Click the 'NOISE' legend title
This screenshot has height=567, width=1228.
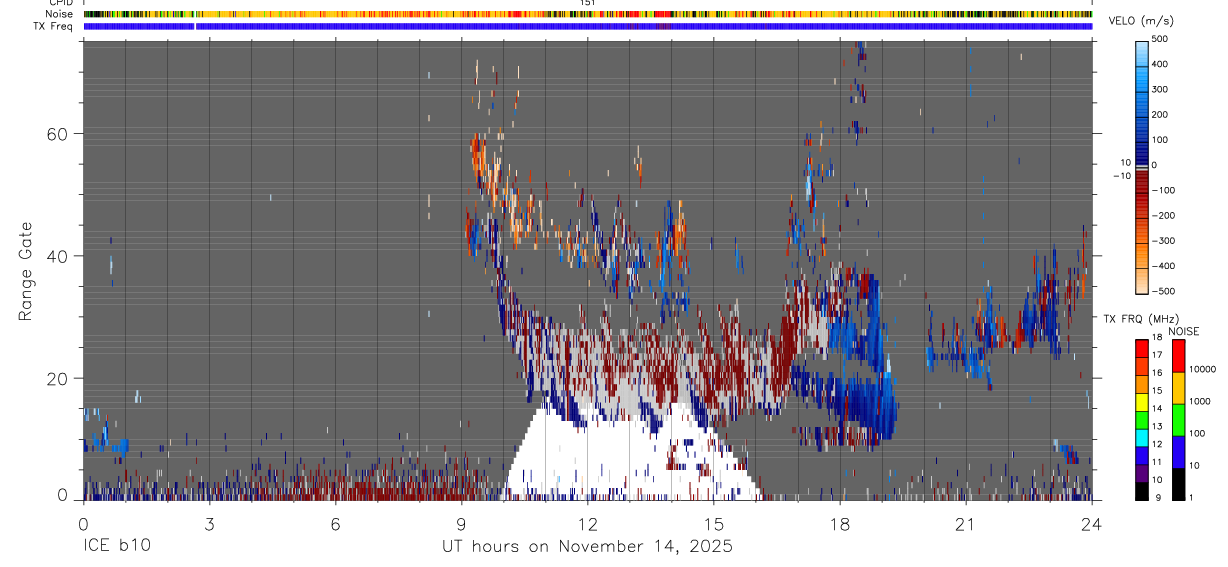[x=1184, y=331]
